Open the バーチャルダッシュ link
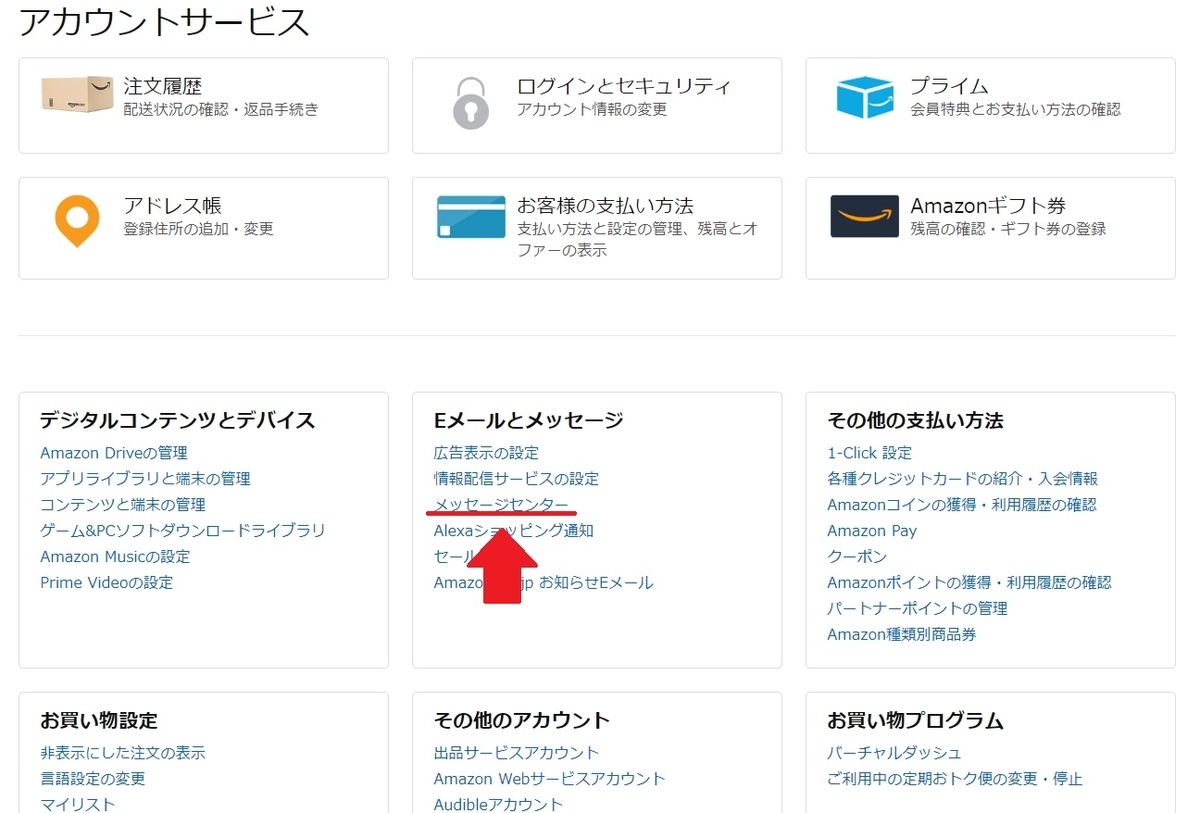The width and height of the screenshot is (1200, 813). click(895, 753)
